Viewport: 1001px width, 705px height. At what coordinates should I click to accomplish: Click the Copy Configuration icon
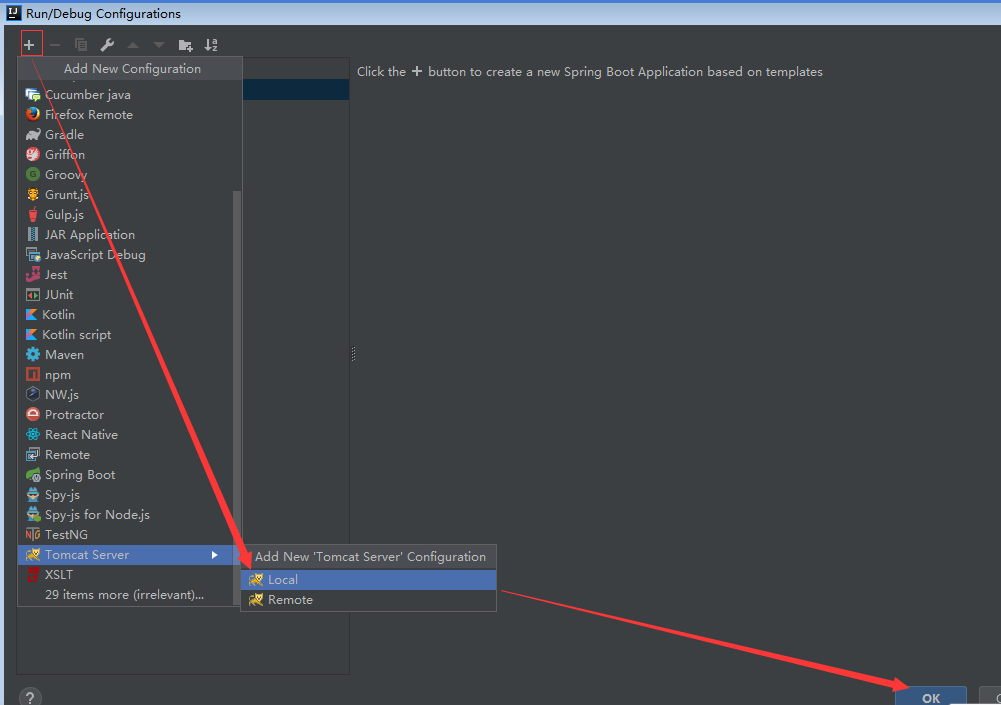[81, 45]
